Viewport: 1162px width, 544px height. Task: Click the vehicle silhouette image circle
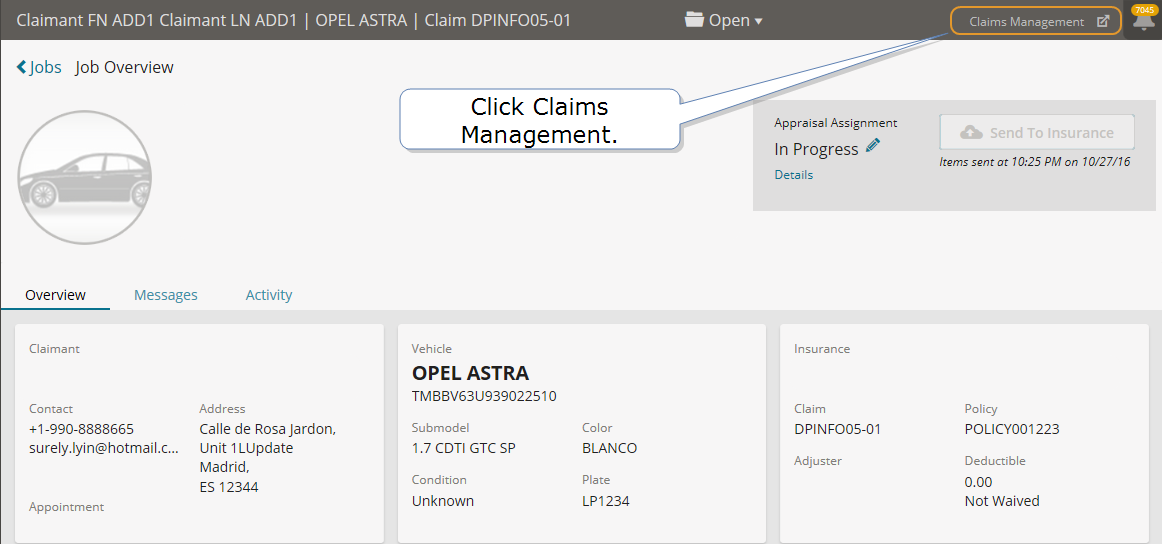click(x=84, y=177)
